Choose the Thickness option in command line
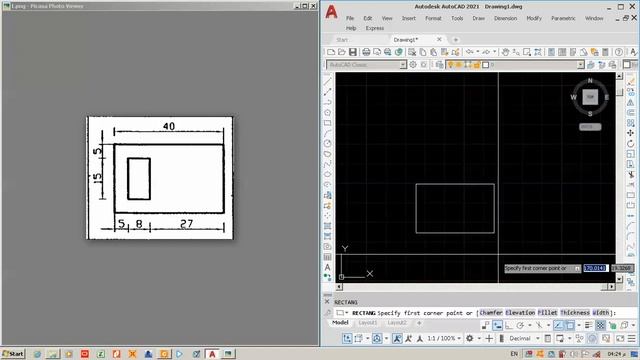This screenshot has height=360, width=640. pyautogui.click(x=575, y=313)
